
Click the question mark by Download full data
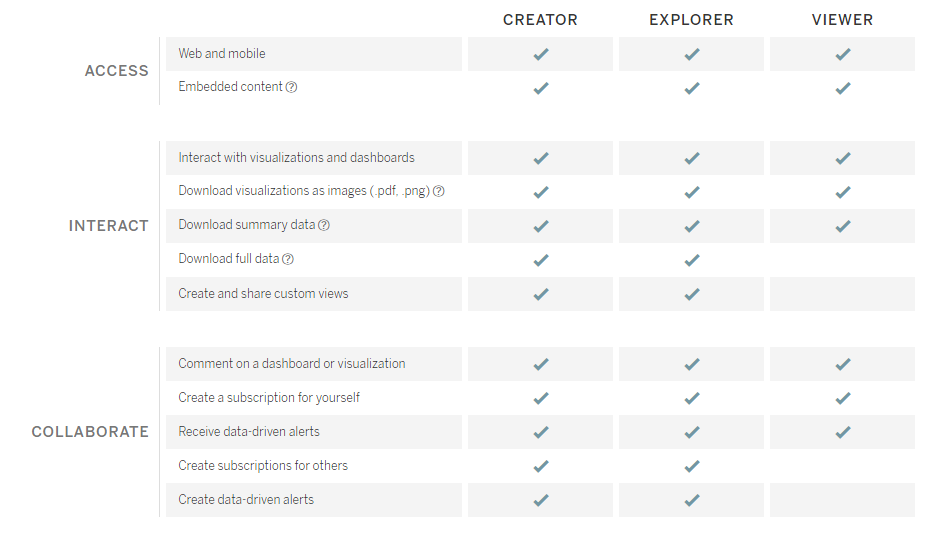(x=288, y=259)
